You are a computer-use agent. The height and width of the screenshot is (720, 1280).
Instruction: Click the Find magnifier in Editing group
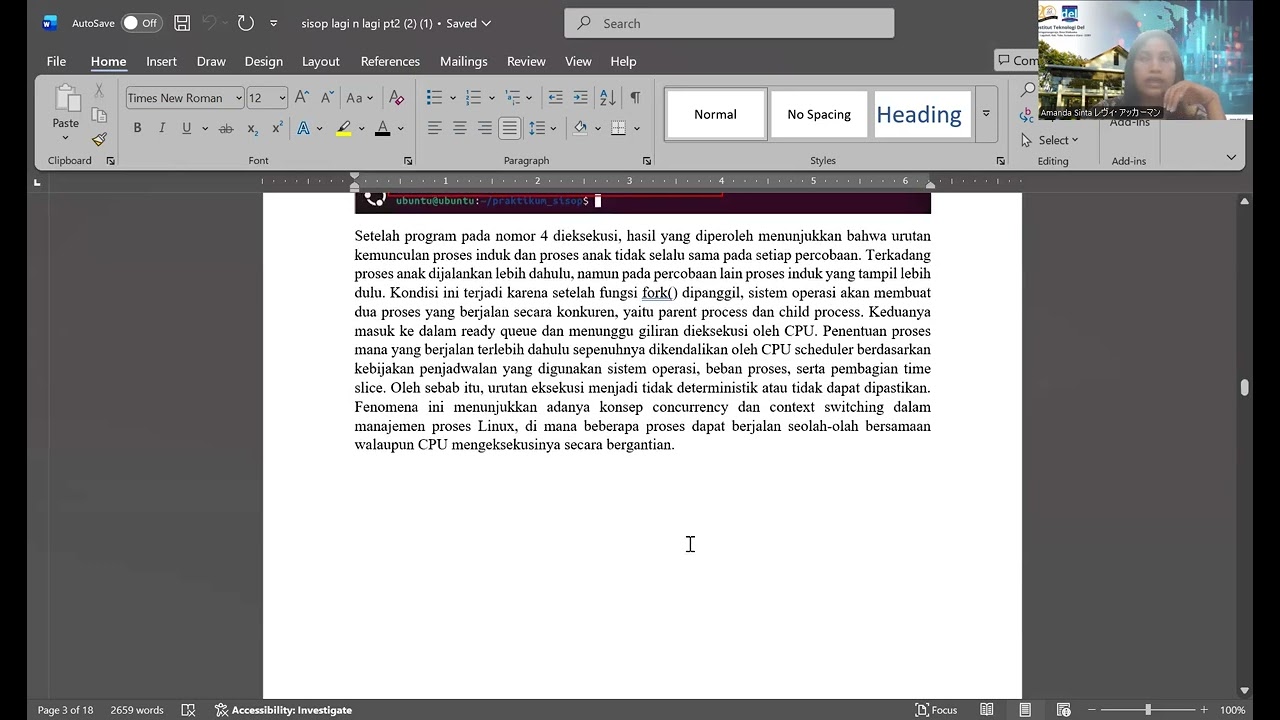tap(1028, 91)
